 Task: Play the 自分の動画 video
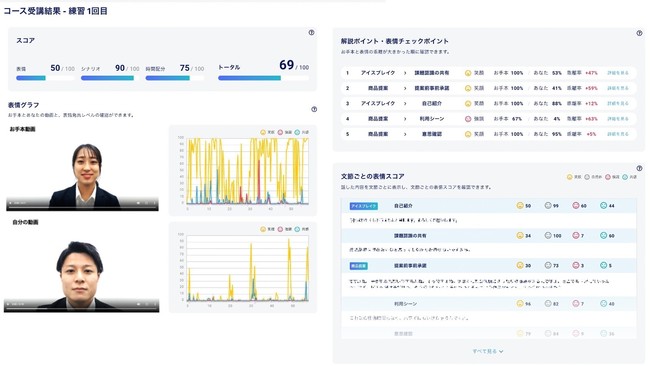coord(8,304)
